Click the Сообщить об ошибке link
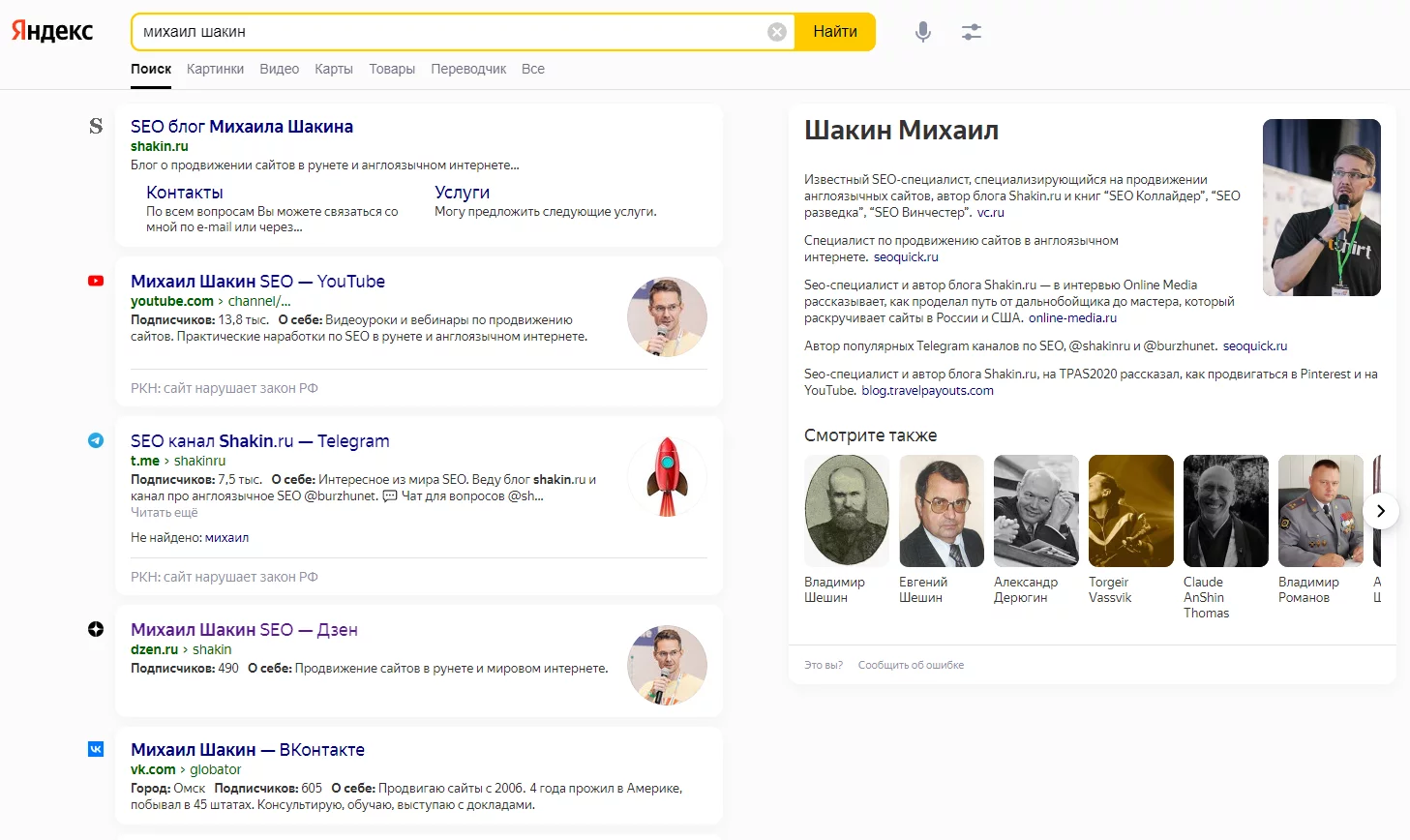1410x840 pixels. 911,665
